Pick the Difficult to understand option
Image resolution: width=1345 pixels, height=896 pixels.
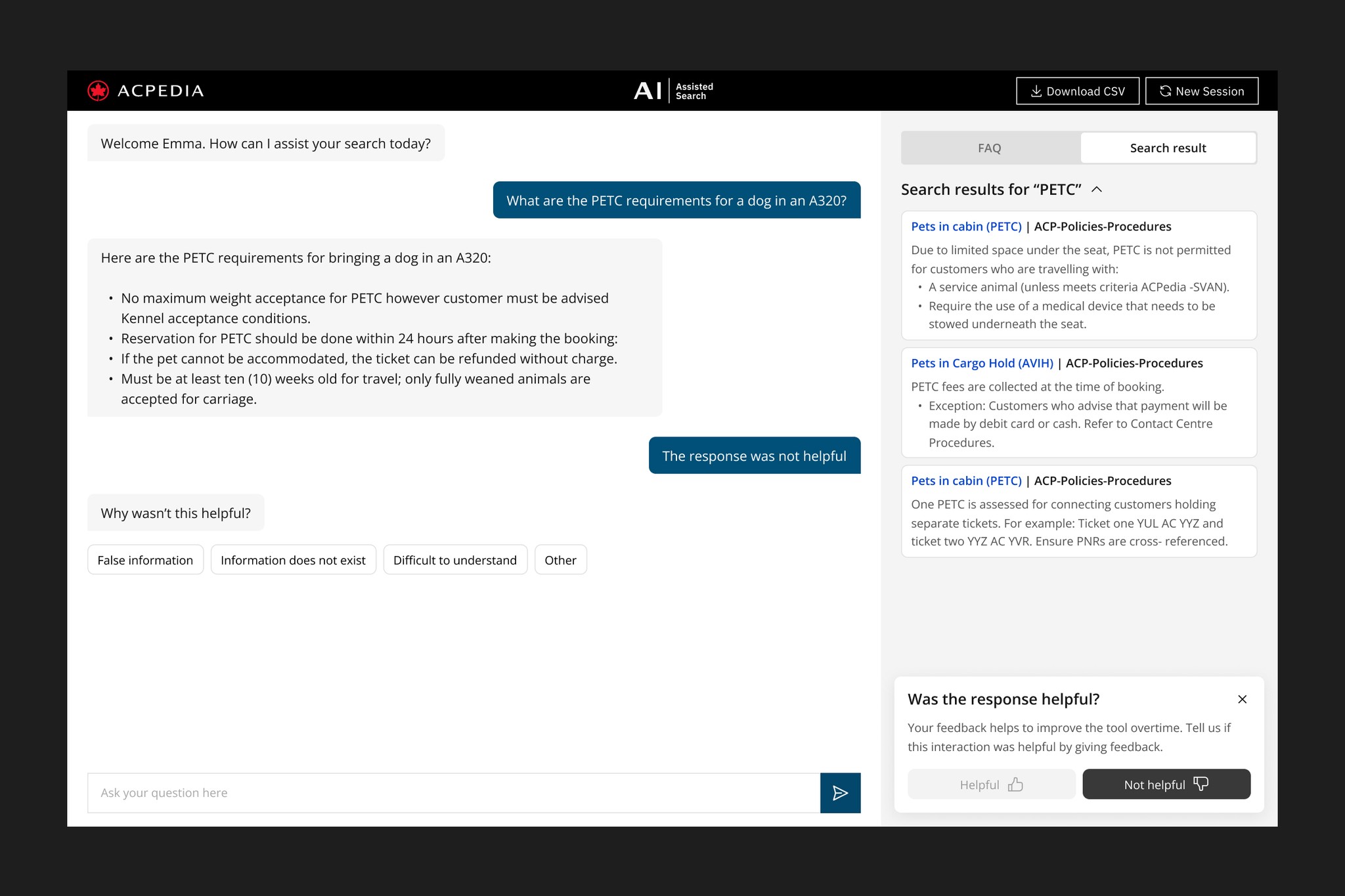454,560
